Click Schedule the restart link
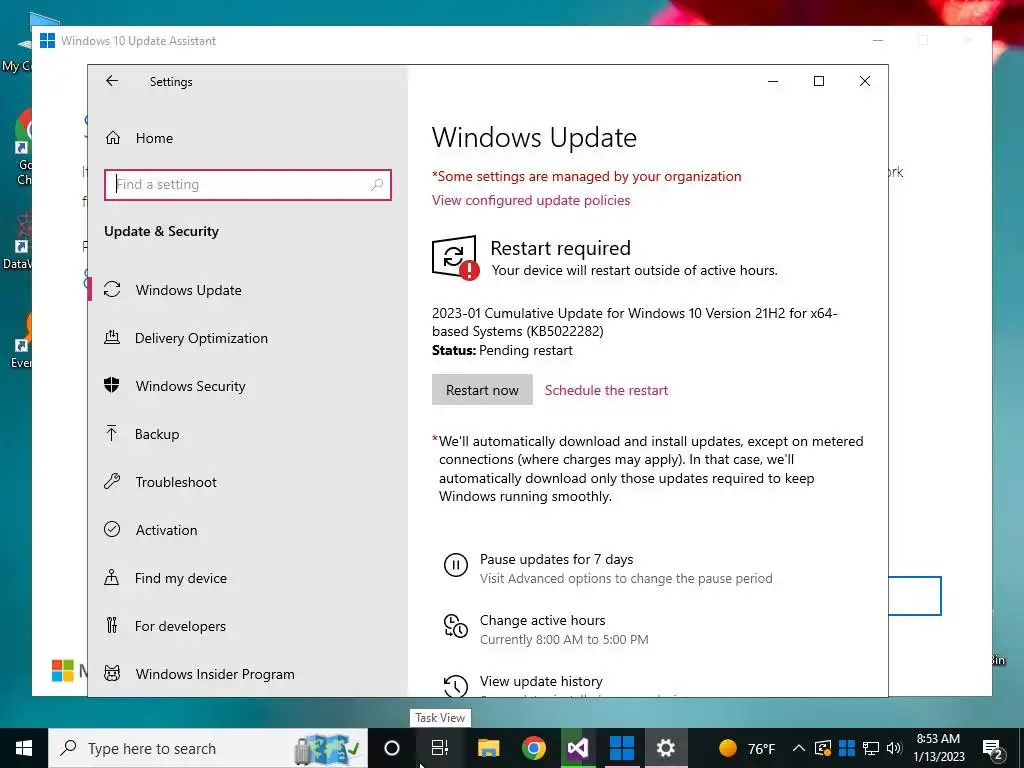The height and width of the screenshot is (768, 1024). click(606, 390)
